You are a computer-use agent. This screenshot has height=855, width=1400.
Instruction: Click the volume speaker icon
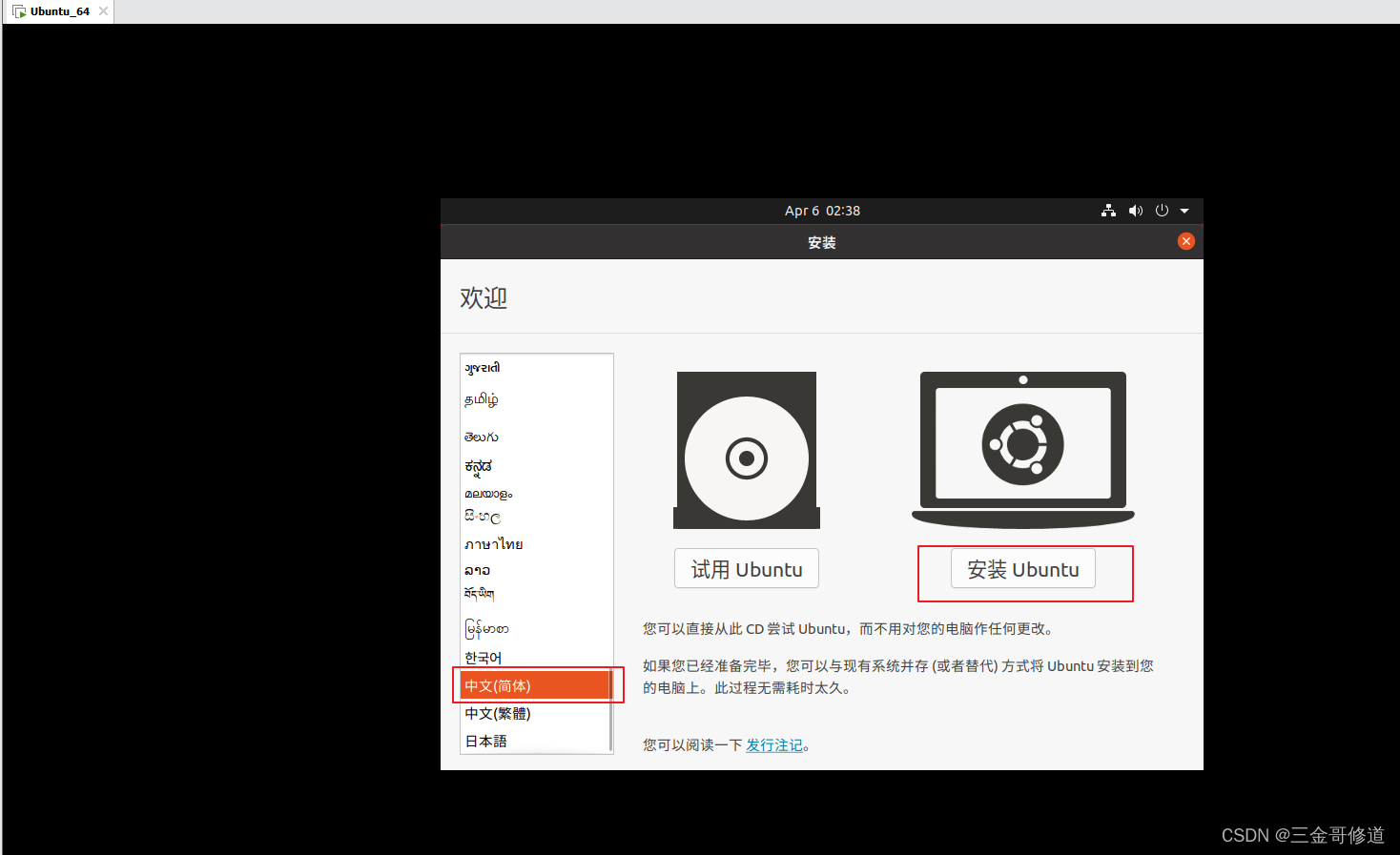[1135, 211]
